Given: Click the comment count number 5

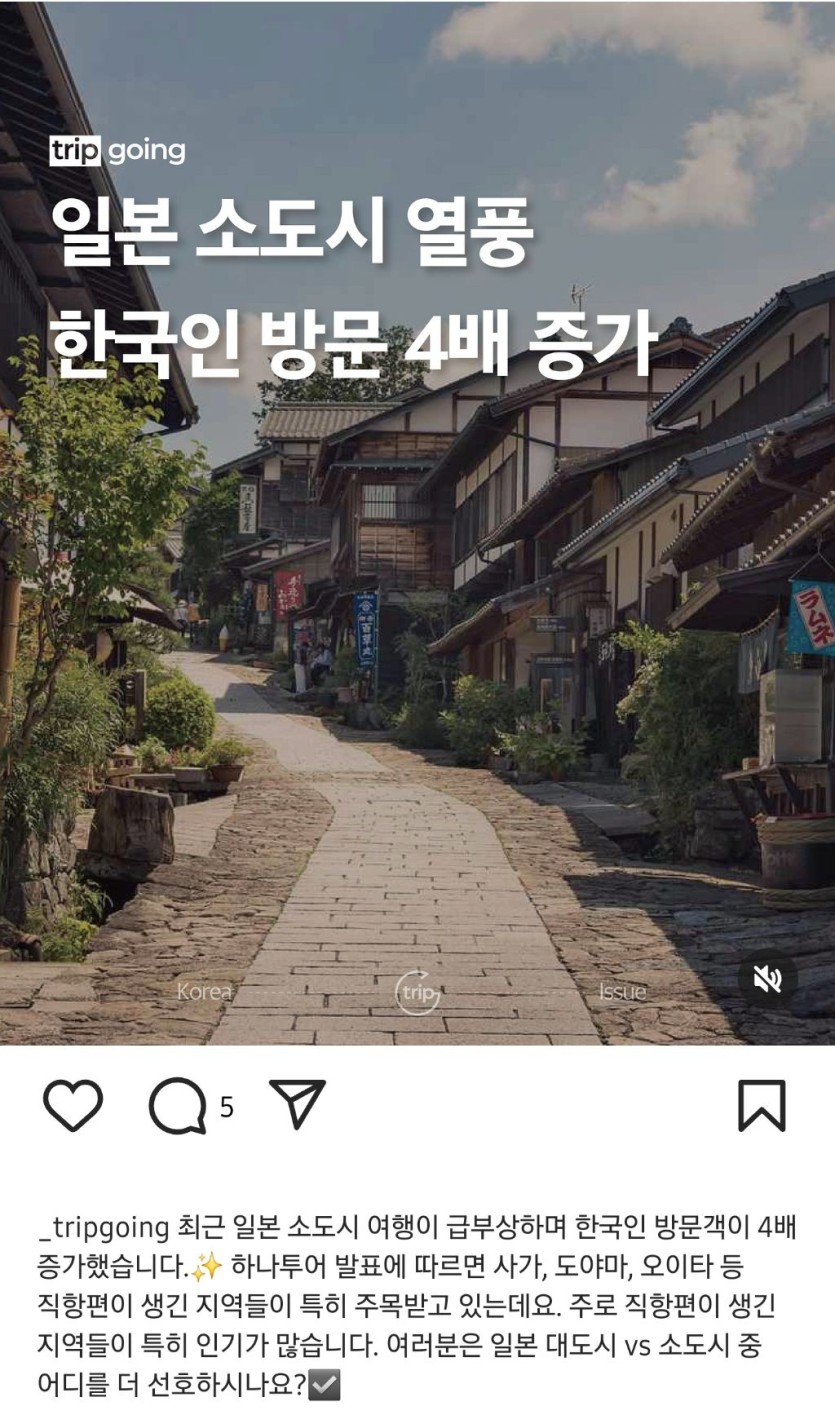Looking at the screenshot, I should 226,1107.
